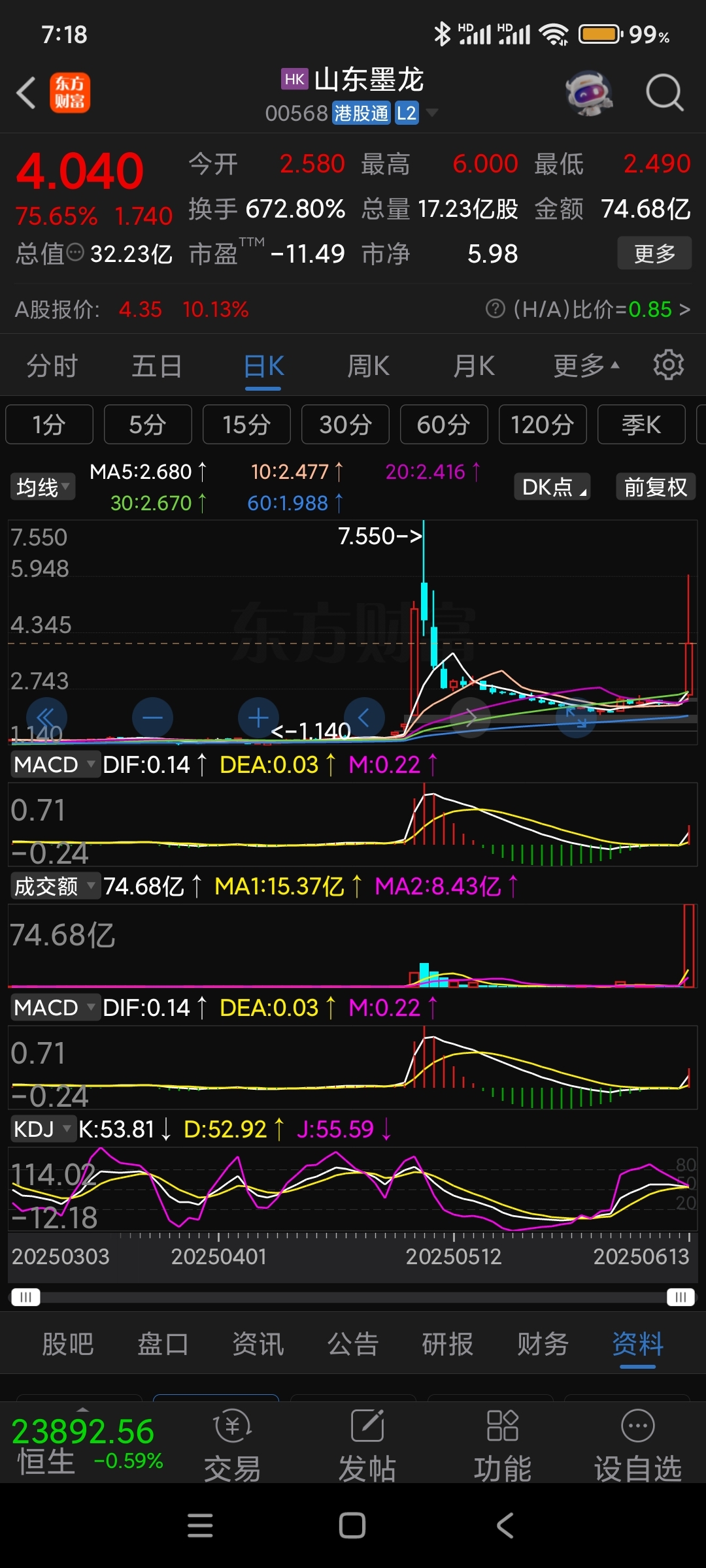Screen dimensions: 706x1568
Task: Open 研报 research tab
Action: pyautogui.click(x=448, y=1344)
